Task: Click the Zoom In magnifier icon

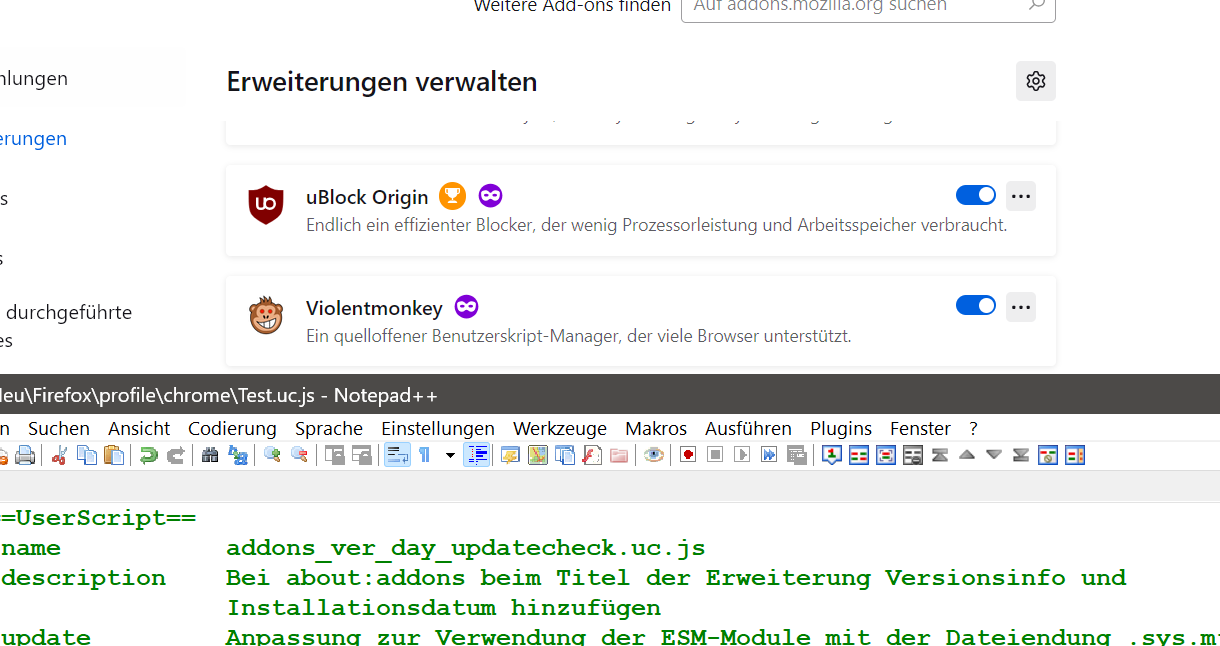Action: [272, 455]
